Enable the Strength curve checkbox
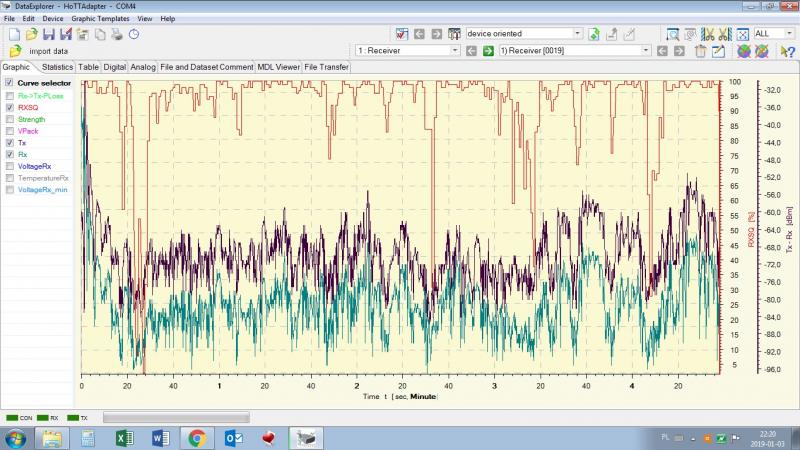The image size is (800, 450). click(x=10, y=119)
